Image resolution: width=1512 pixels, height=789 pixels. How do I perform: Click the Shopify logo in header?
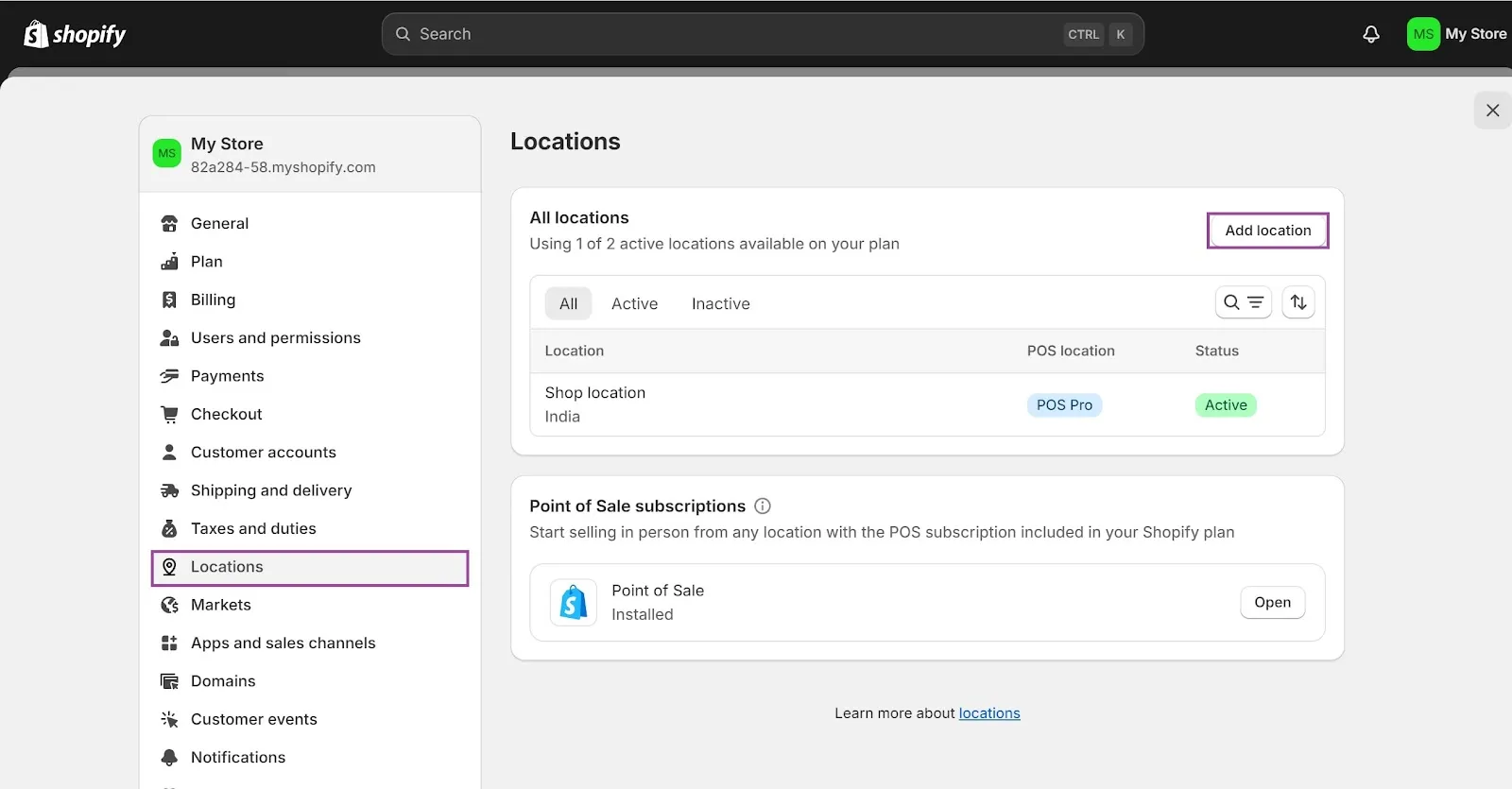click(x=75, y=35)
